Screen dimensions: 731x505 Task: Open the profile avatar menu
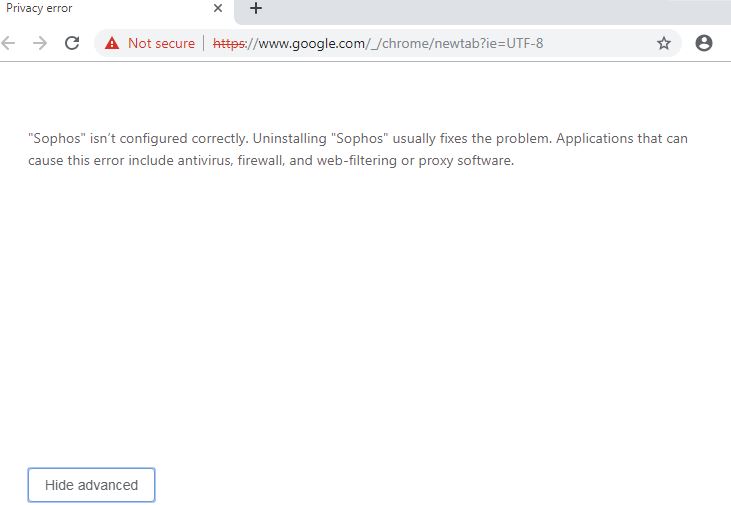click(703, 43)
